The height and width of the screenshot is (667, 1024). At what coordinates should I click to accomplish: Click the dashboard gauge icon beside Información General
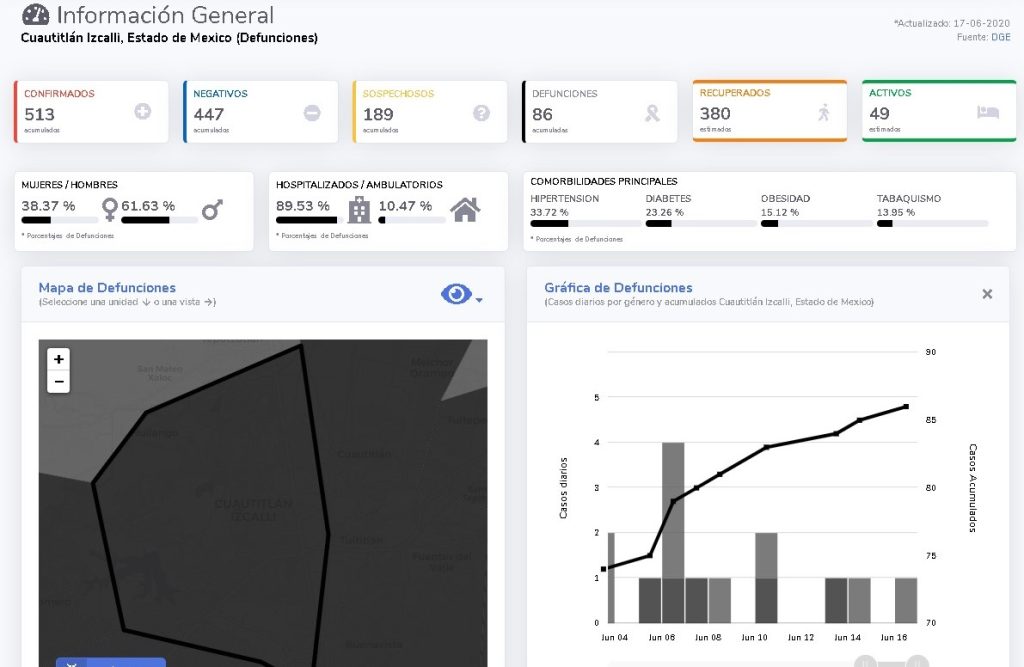(35, 15)
